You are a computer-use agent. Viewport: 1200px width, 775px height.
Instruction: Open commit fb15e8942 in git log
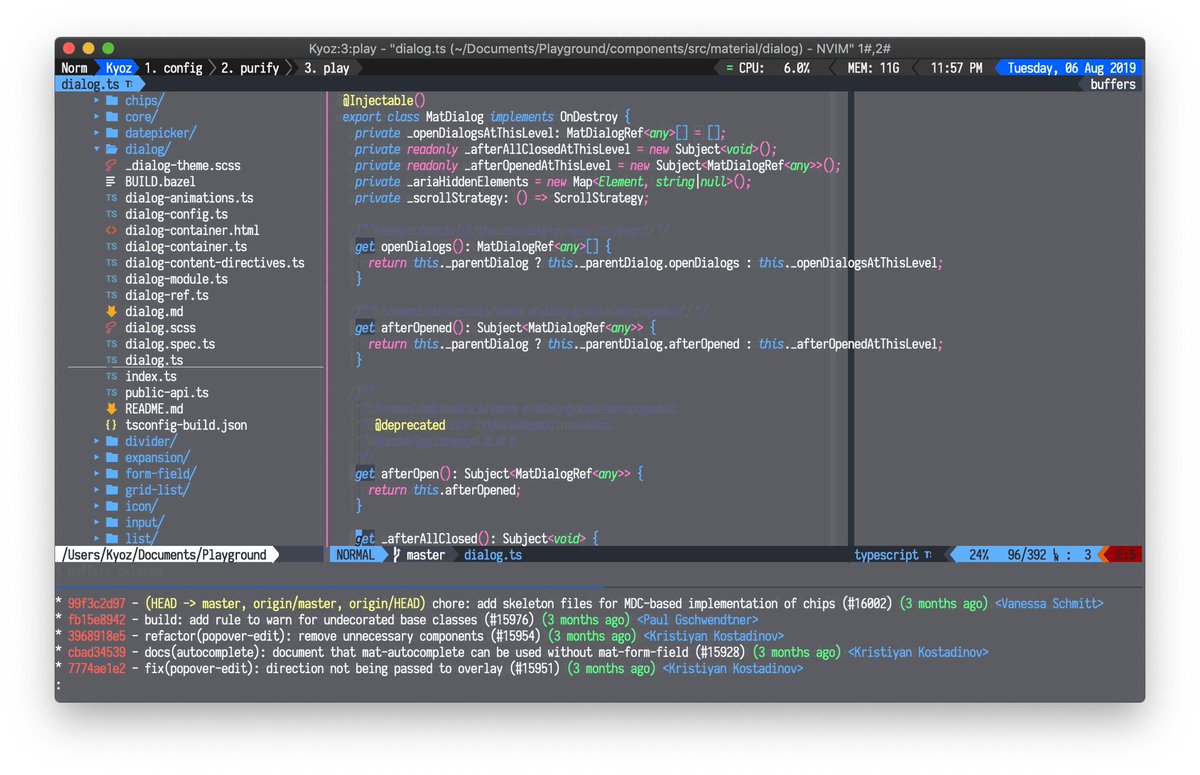tap(97, 620)
